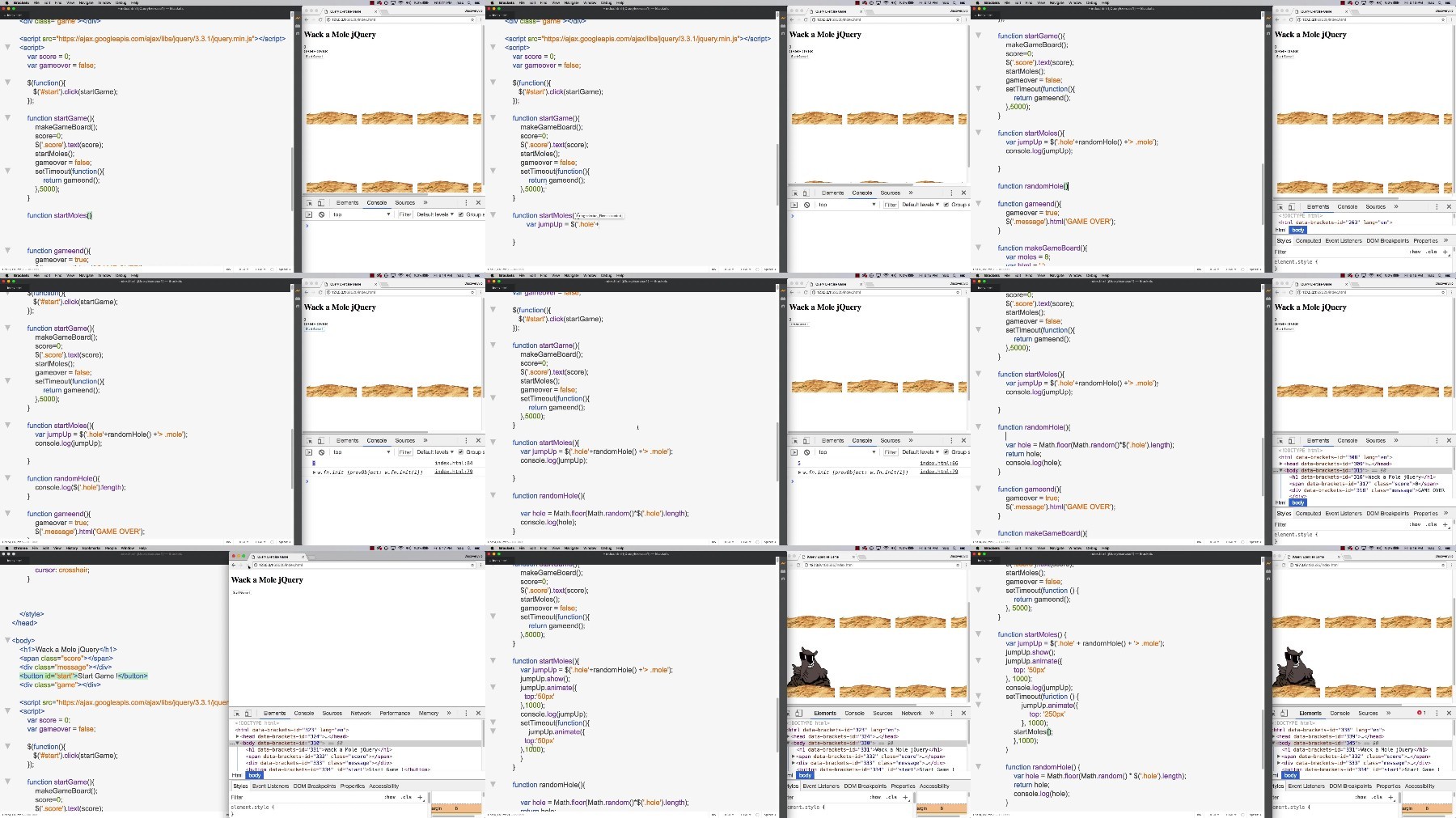This screenshot has width=1456, height=818.
Task: Click '.cls' toggle in Styles pane below Memory tab
Action: tap(406, 797)
